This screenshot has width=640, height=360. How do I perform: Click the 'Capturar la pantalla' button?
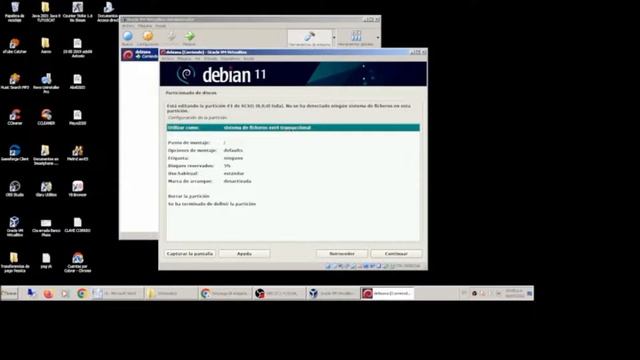[x=190, y=254]
